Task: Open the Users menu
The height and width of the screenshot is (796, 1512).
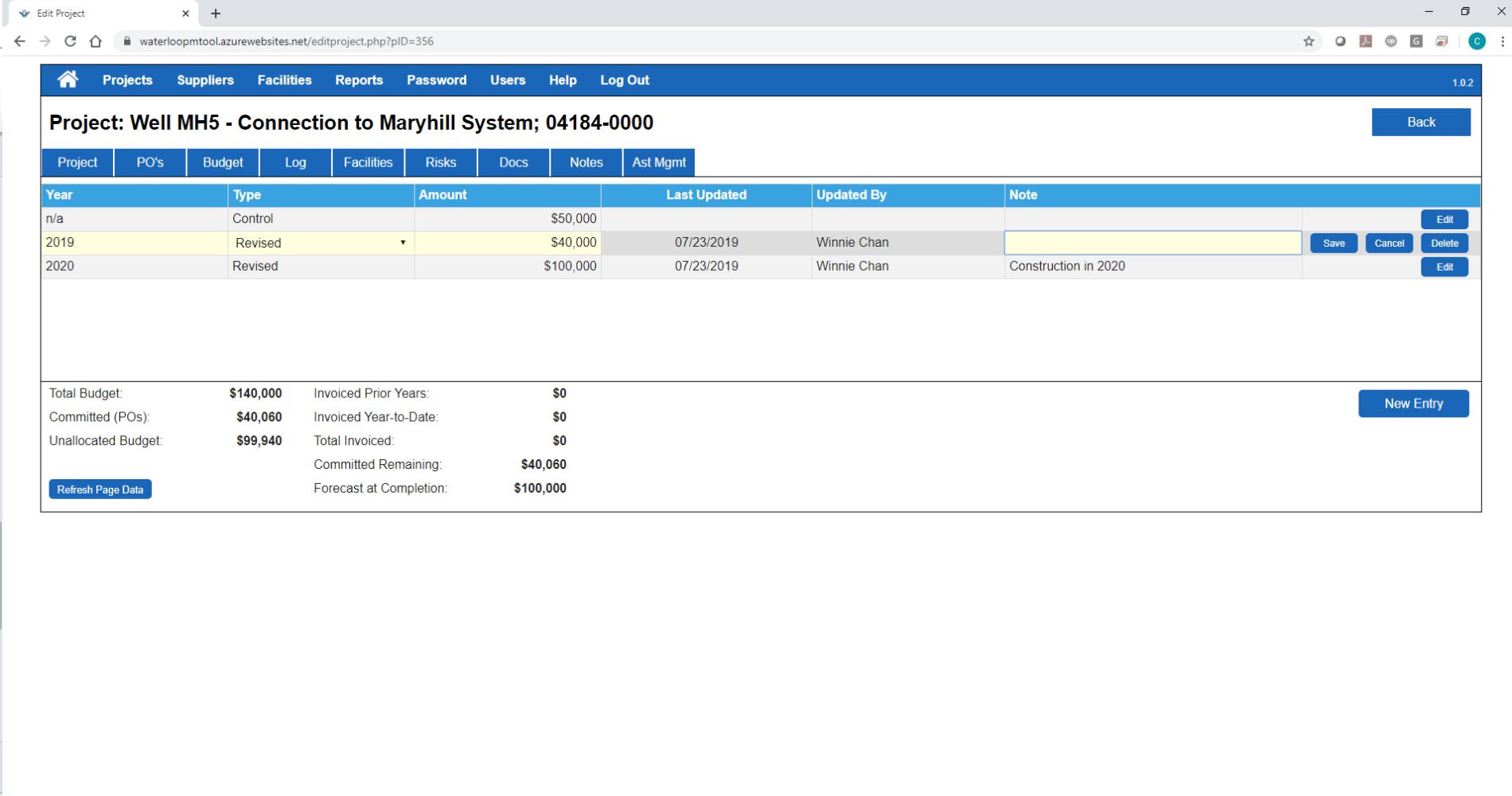Action: (x=508, y=80)
